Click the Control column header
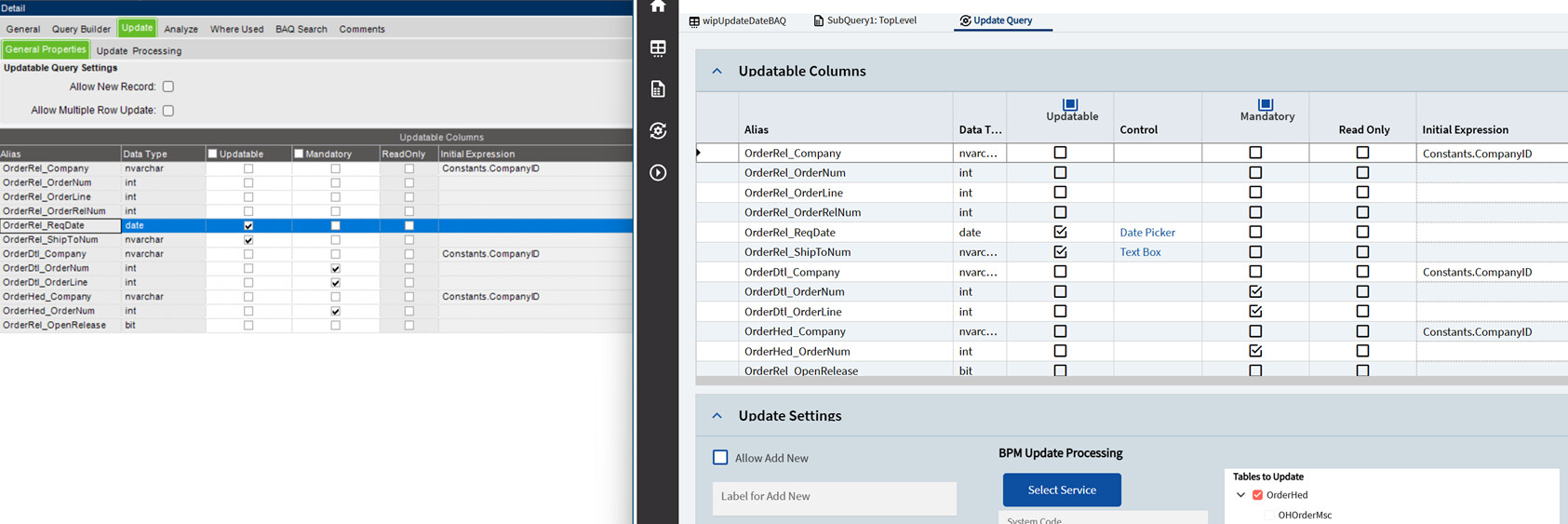Image resolution: width=1568 pixels, height=524 pixels. click(x=1139, y=129)
